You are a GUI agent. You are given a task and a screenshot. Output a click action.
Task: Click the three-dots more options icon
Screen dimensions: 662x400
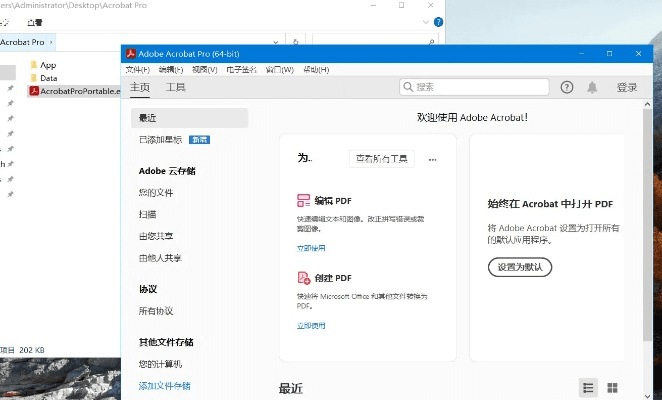[x=433, y=159]
